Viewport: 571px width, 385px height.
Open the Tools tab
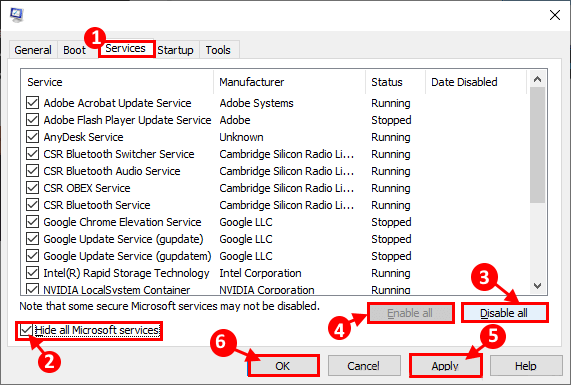[218, 50]
